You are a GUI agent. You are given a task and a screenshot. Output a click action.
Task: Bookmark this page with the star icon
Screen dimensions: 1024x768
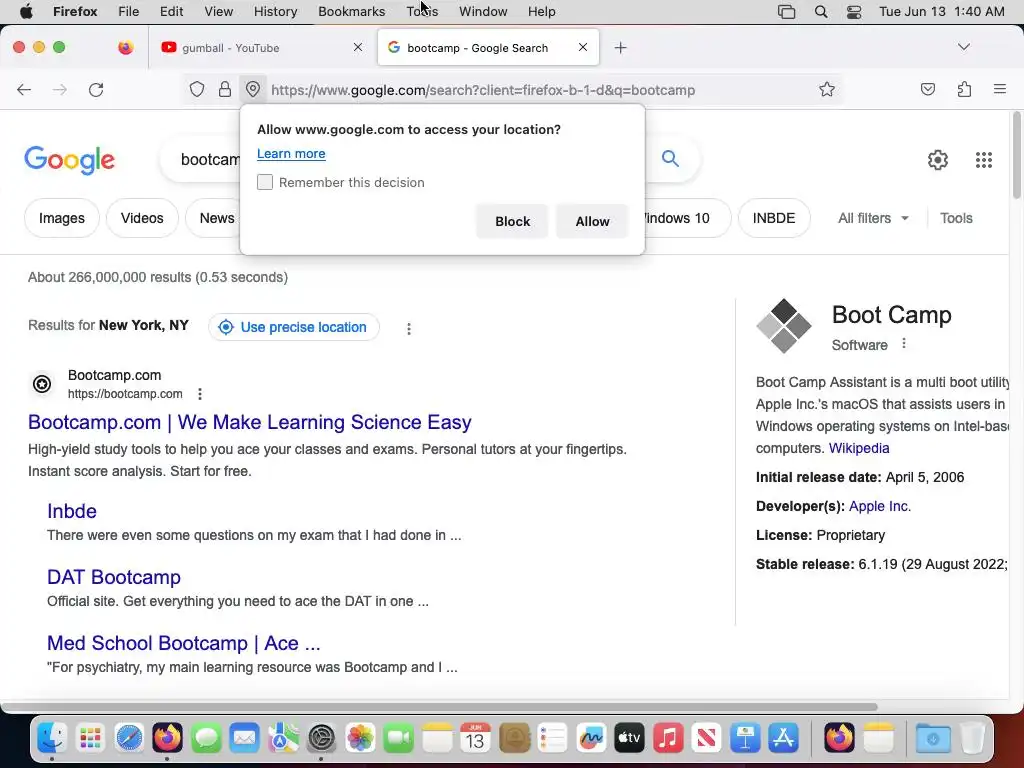[x=827, y=89]
